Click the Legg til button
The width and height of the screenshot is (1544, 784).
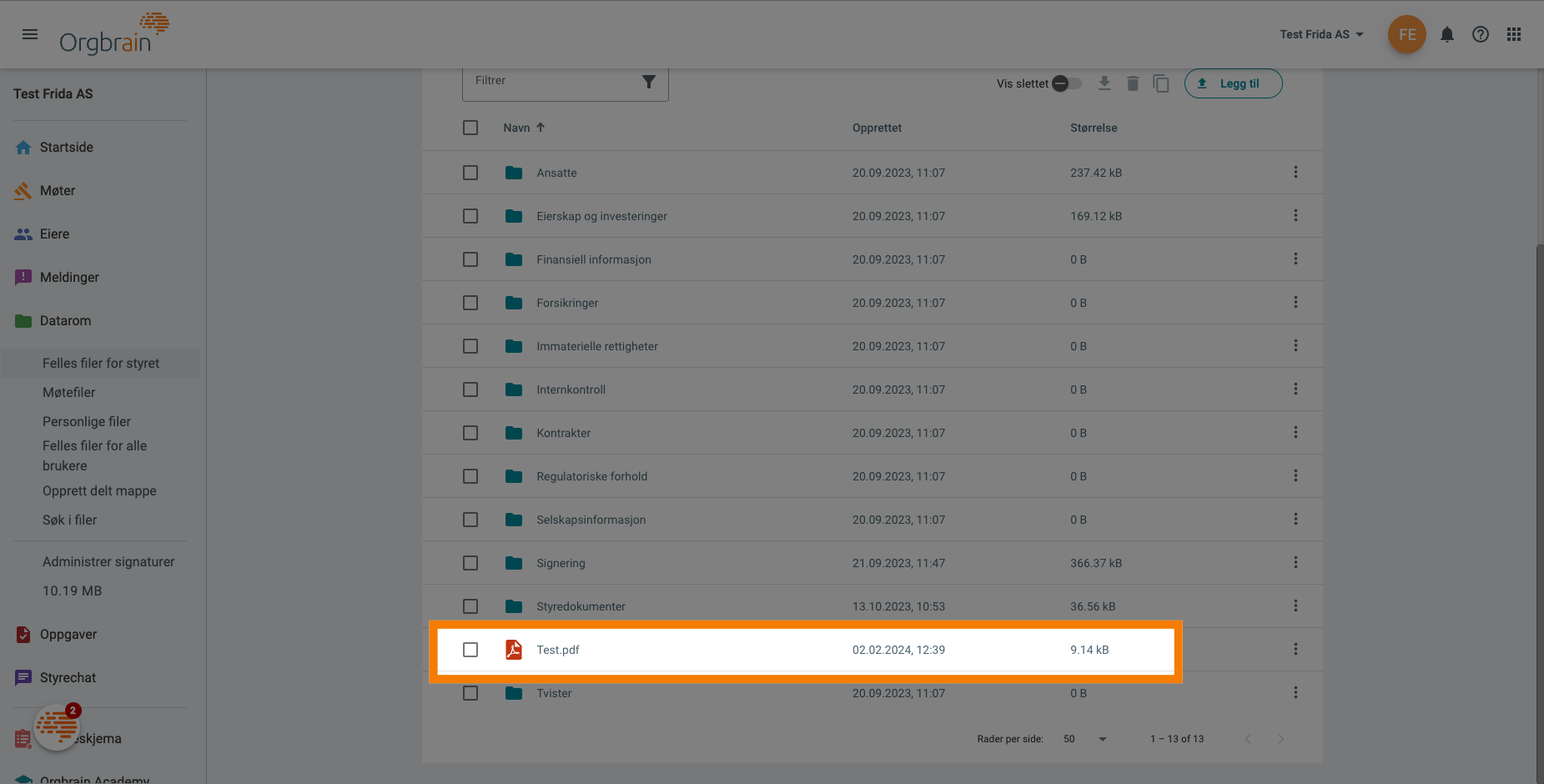pos(1233,83)
